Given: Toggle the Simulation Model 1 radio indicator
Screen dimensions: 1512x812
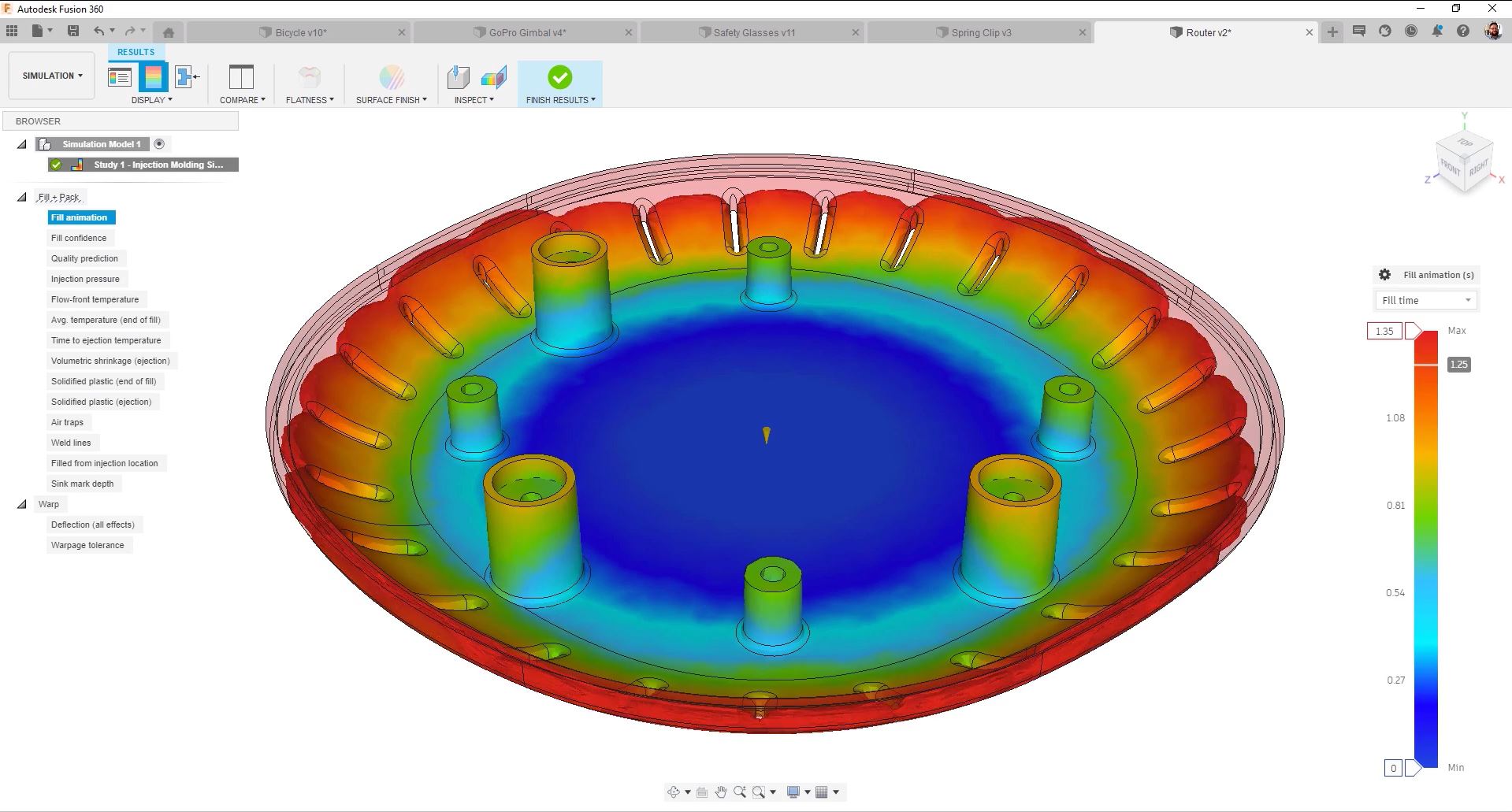Looking at the screenshot, I should point(159,143).
